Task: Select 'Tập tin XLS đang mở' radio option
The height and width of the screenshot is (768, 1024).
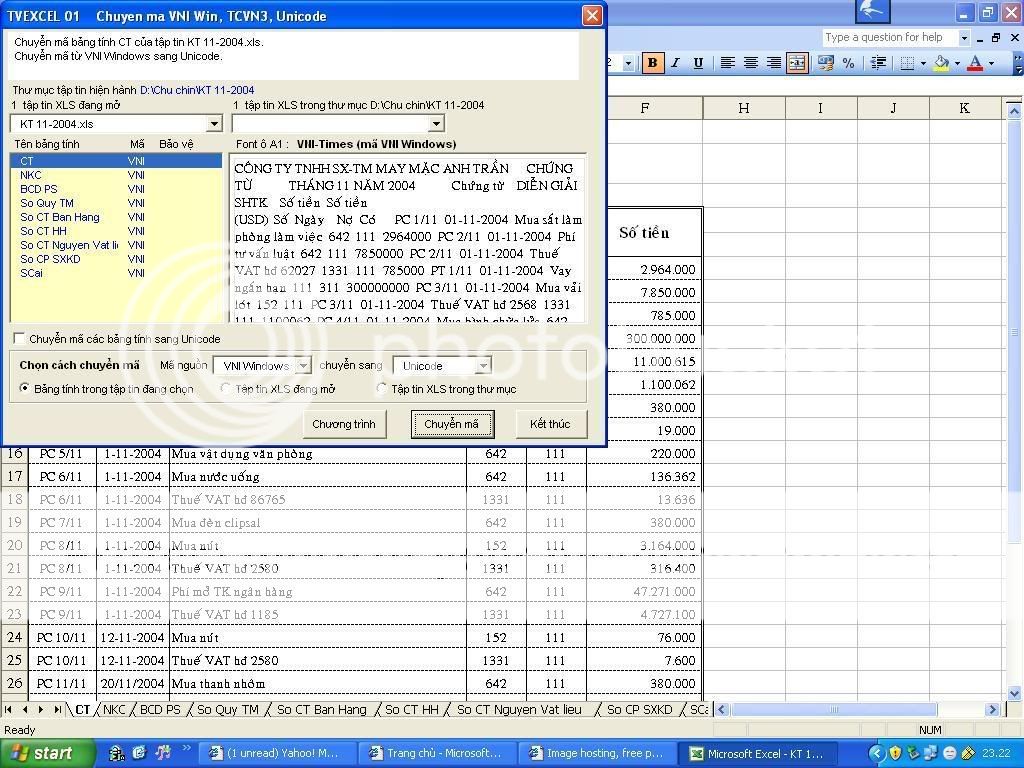Action: click(227, 389)
